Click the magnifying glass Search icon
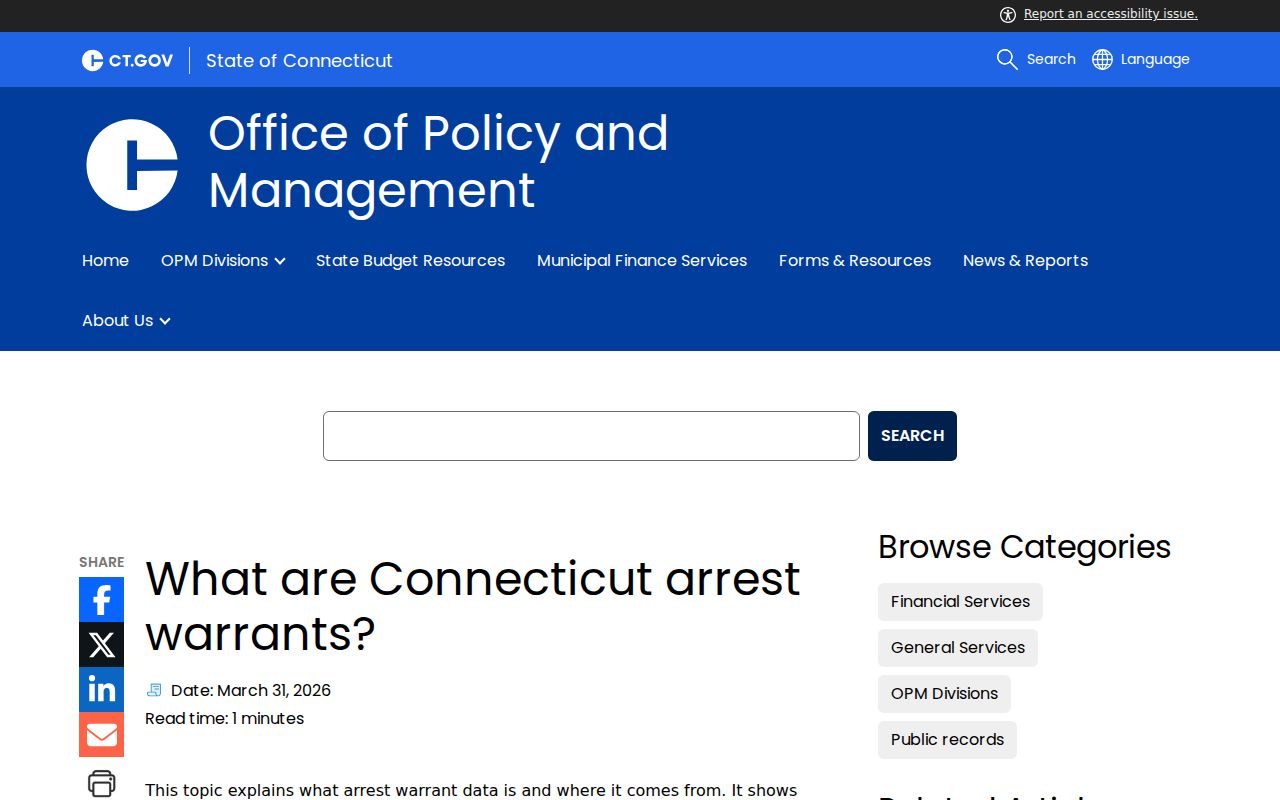Viewport: 1280px width, 800px height. pyautogui.click(x=1007, y=59)
